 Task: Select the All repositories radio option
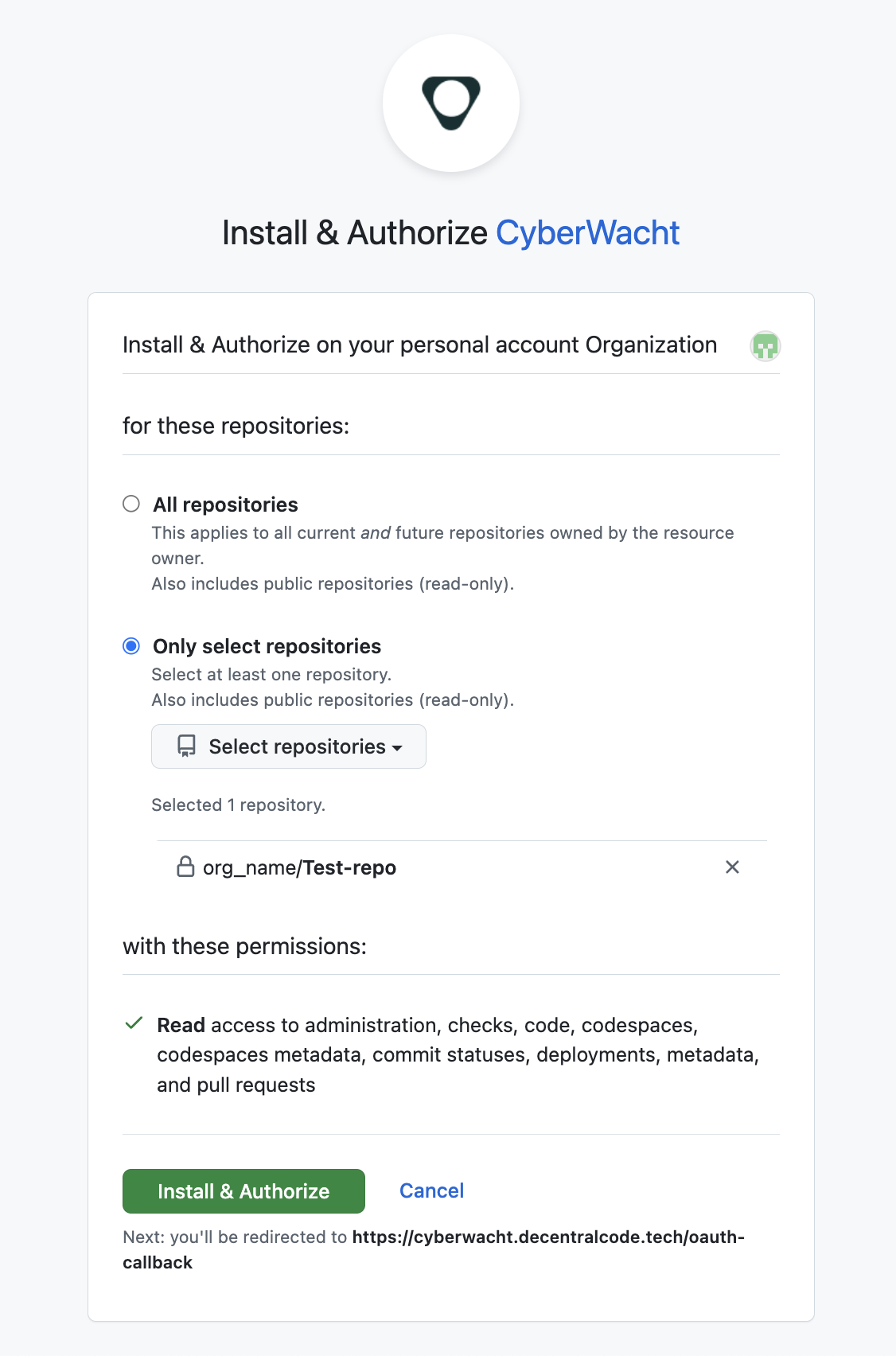click(x=131, y=504)
